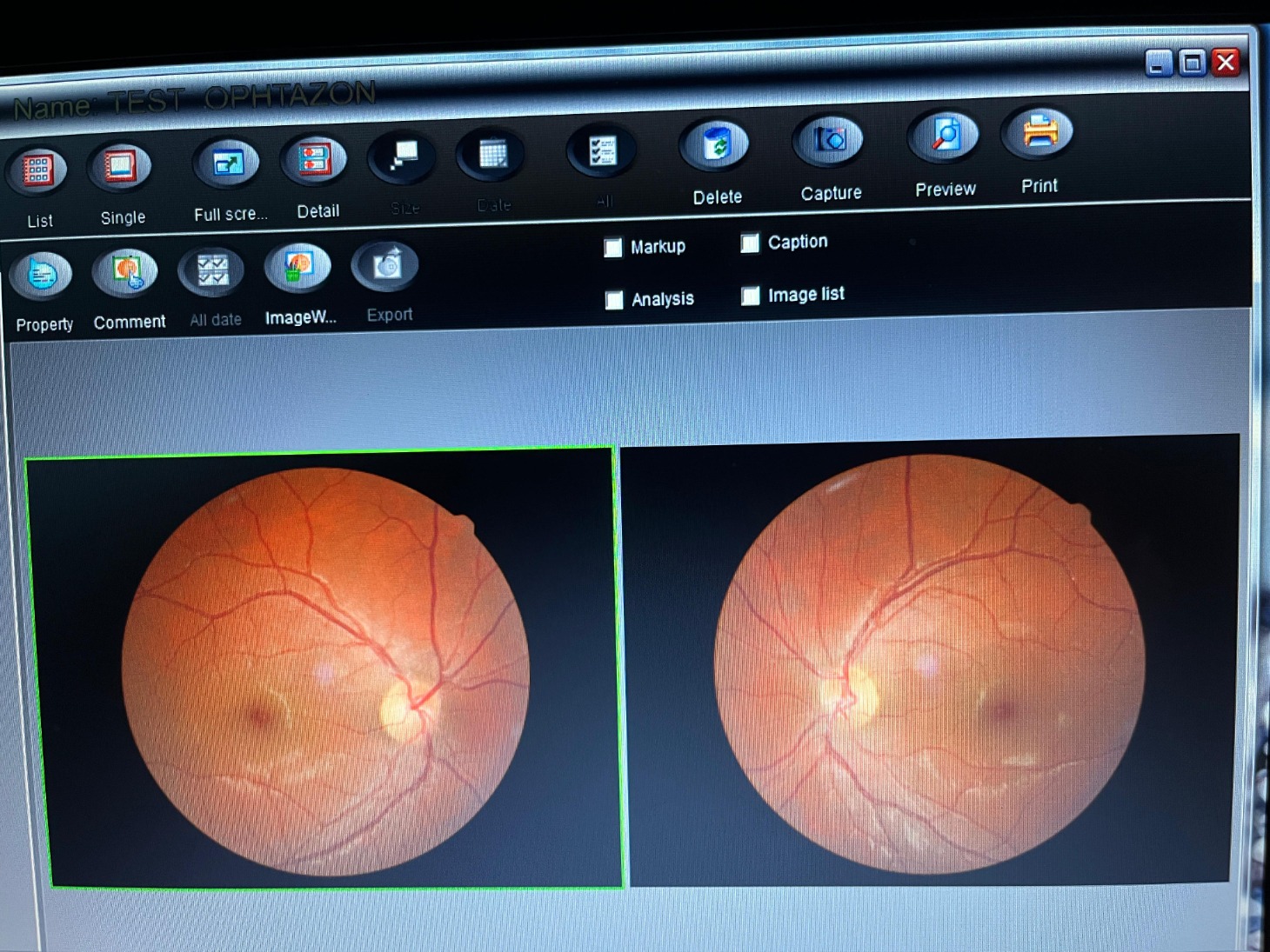Click the All date icon

(212, 270)
